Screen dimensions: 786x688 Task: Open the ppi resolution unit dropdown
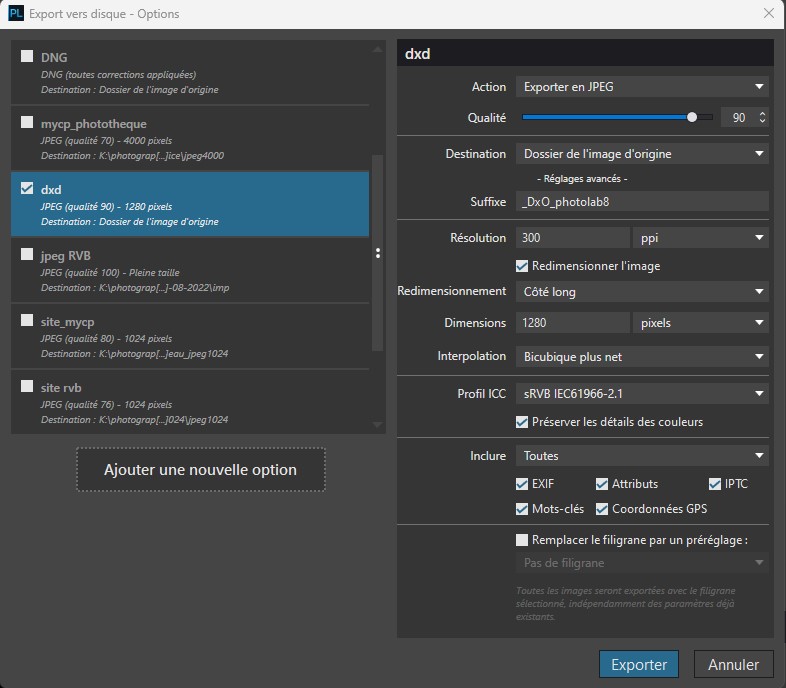701,238
